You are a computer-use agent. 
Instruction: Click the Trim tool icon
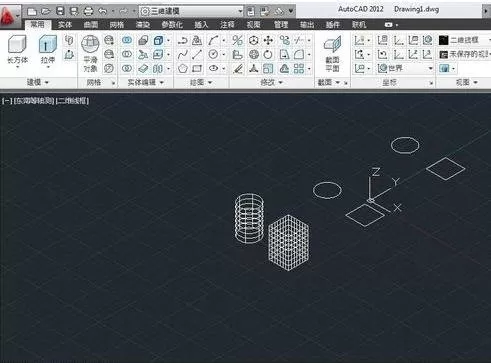pyautogui.click(x=299, y=41)
